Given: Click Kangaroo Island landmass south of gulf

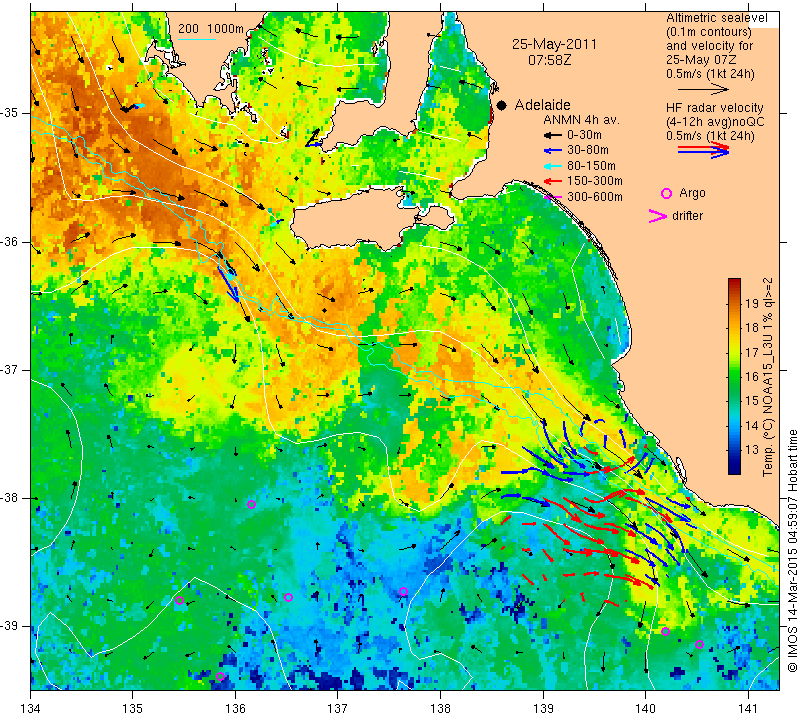Looking at the screenshot, I should [x=357, y=217].
